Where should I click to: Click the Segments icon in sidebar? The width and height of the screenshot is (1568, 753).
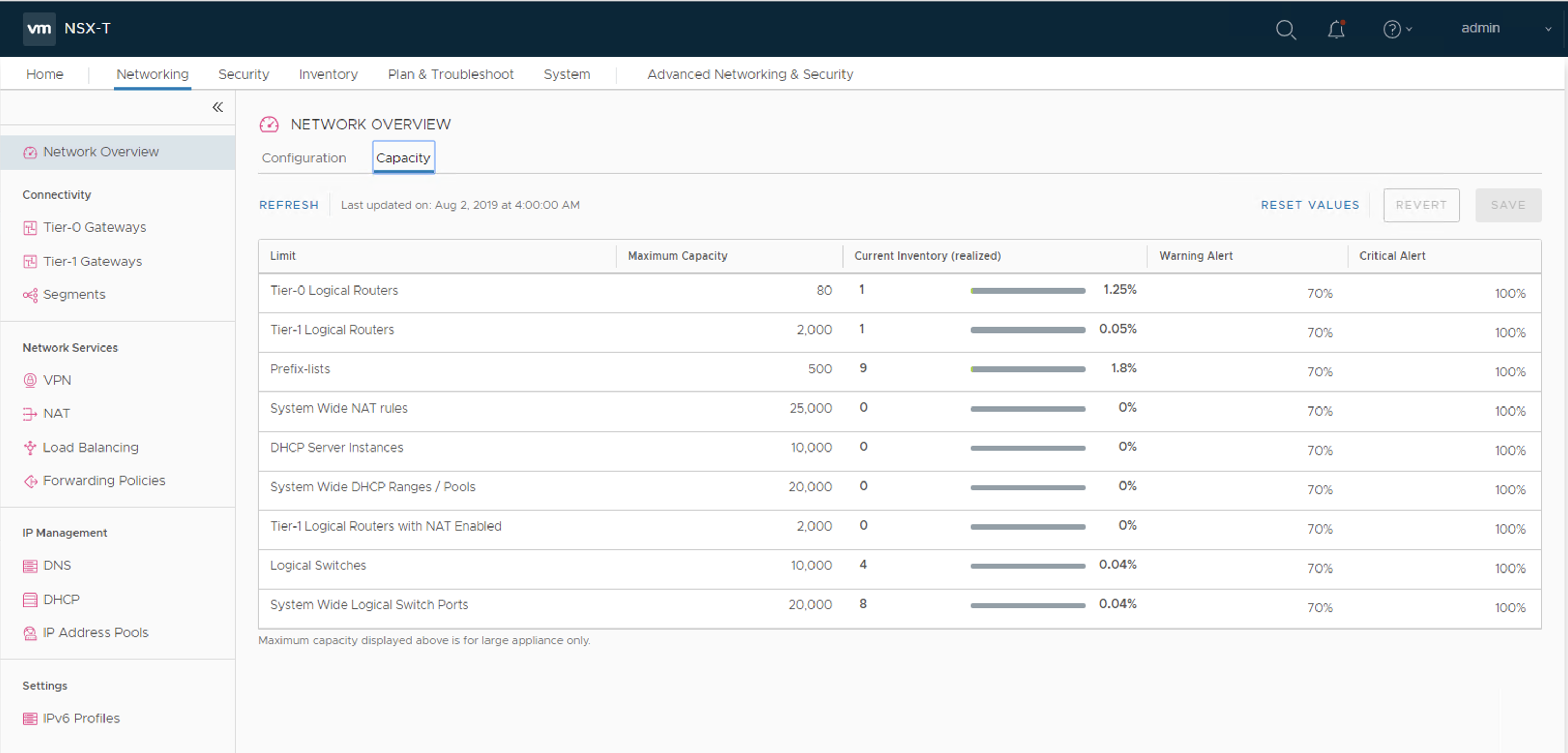point(30,295)
